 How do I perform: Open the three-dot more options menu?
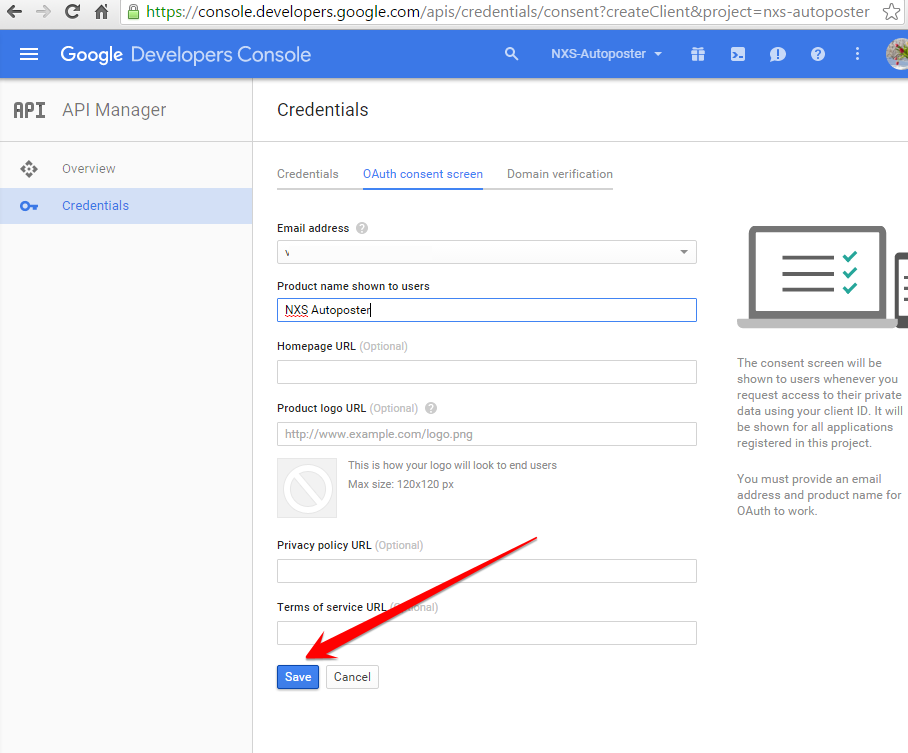[858, 54]
